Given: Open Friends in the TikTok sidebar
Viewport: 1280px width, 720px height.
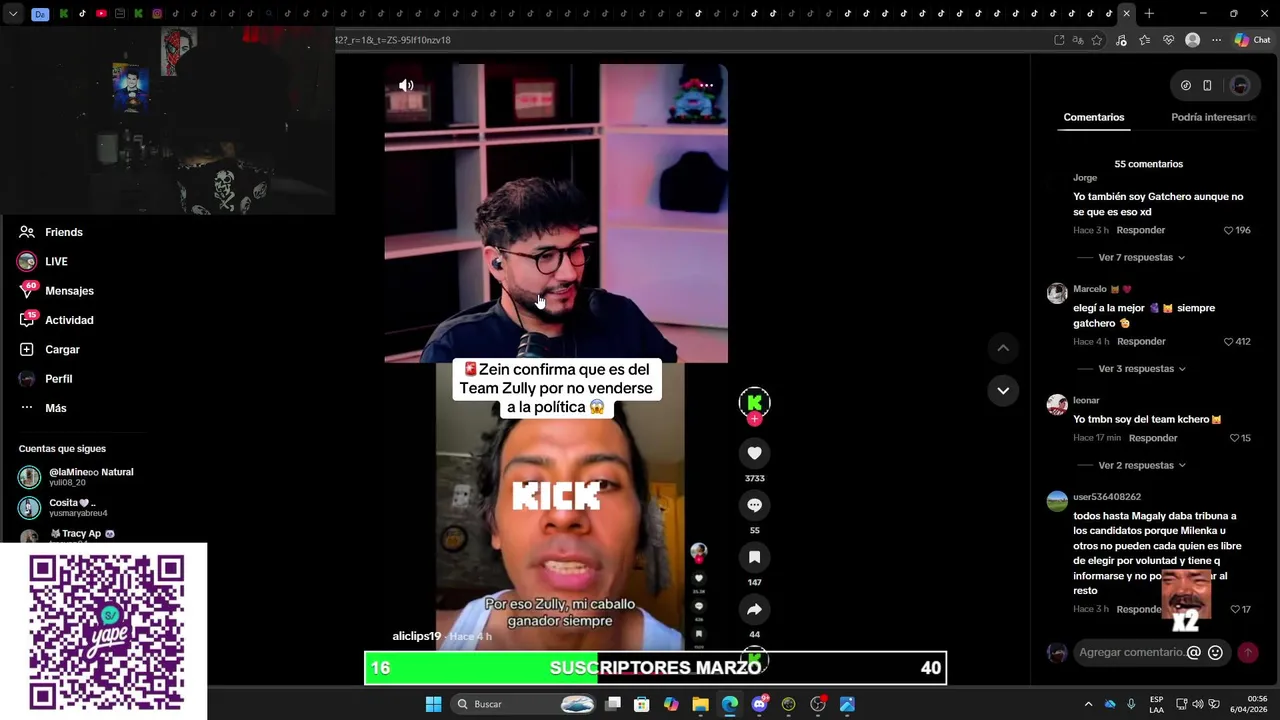Looking at the screenshot, I should tap(64, 232).
